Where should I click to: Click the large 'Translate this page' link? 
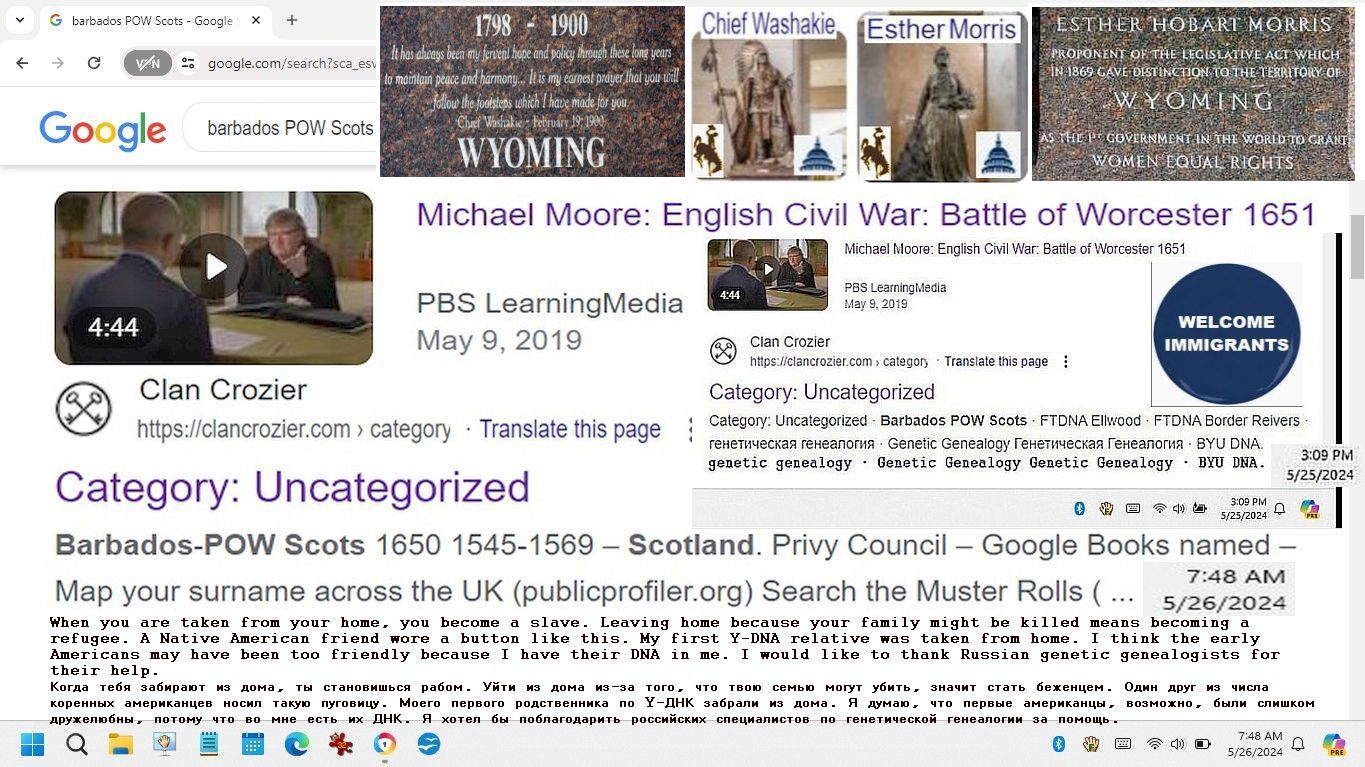coord(570,429)
